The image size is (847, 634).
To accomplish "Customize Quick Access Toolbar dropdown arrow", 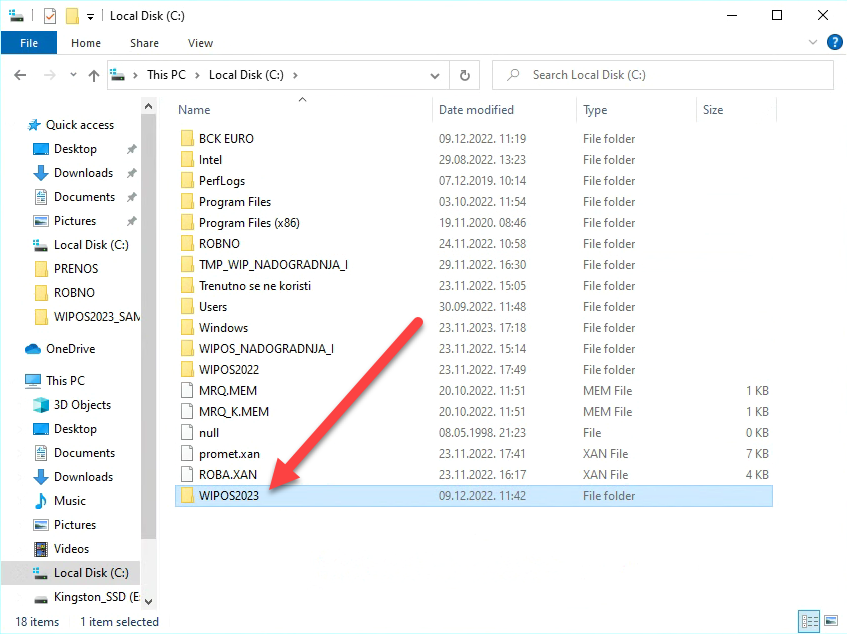I will coord(91,17).
